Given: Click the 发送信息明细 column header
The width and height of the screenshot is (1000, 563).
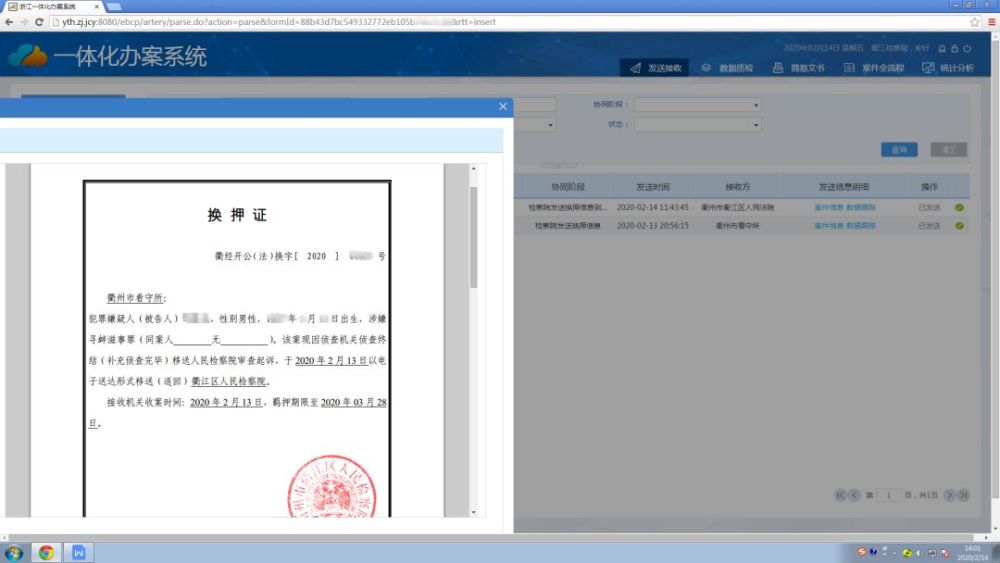Looking at the screenshot, I should (x=844, y=187).
